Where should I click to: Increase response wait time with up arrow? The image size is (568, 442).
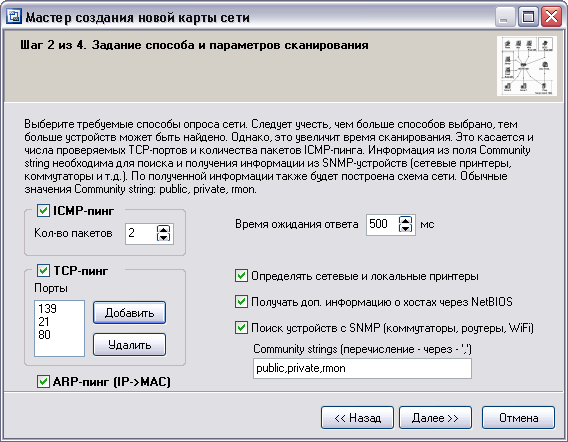(405, 220)
